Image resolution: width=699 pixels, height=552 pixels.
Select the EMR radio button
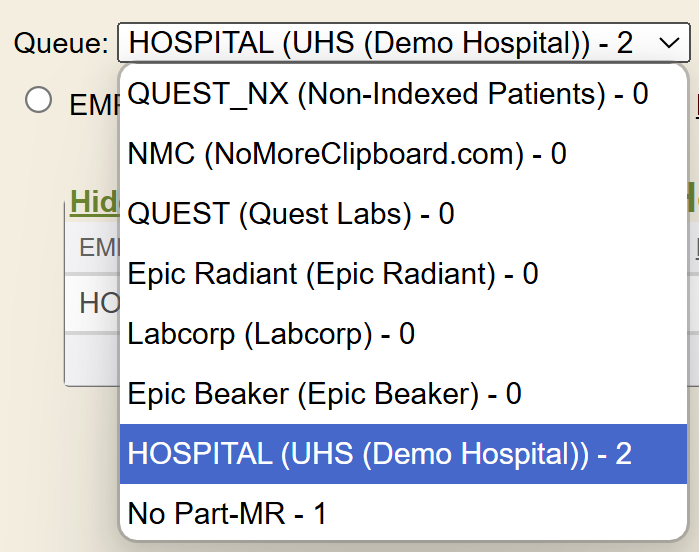[39, 100]
